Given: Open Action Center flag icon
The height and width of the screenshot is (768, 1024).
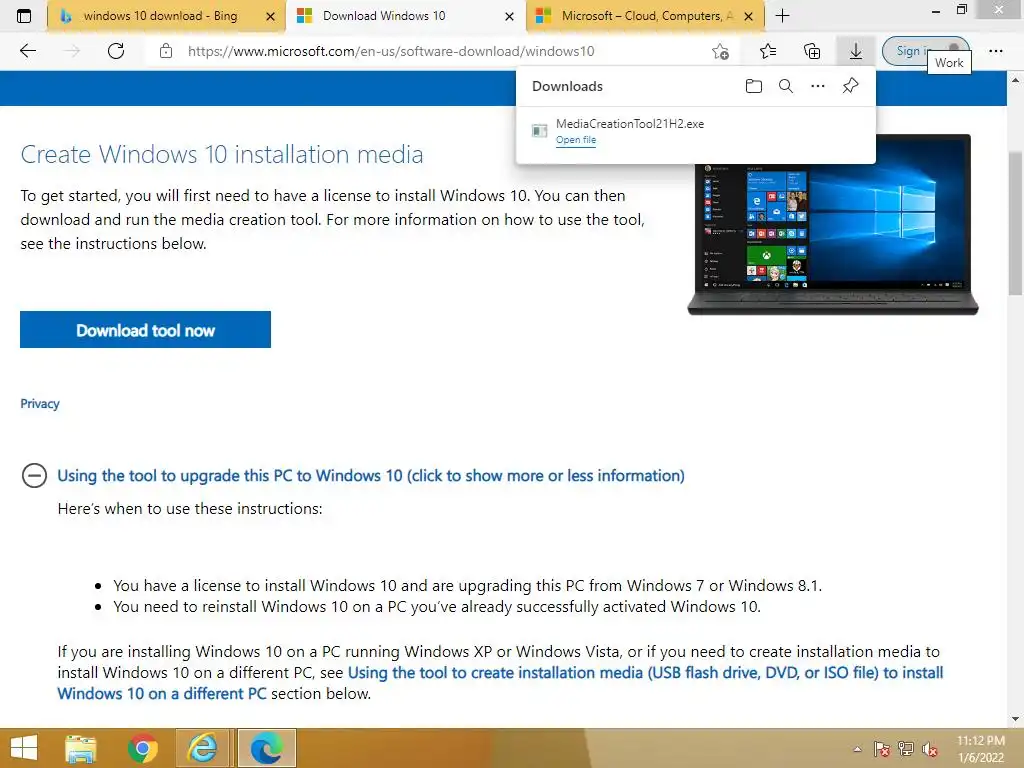Looking at the screenshot, I should pos(882,749).
